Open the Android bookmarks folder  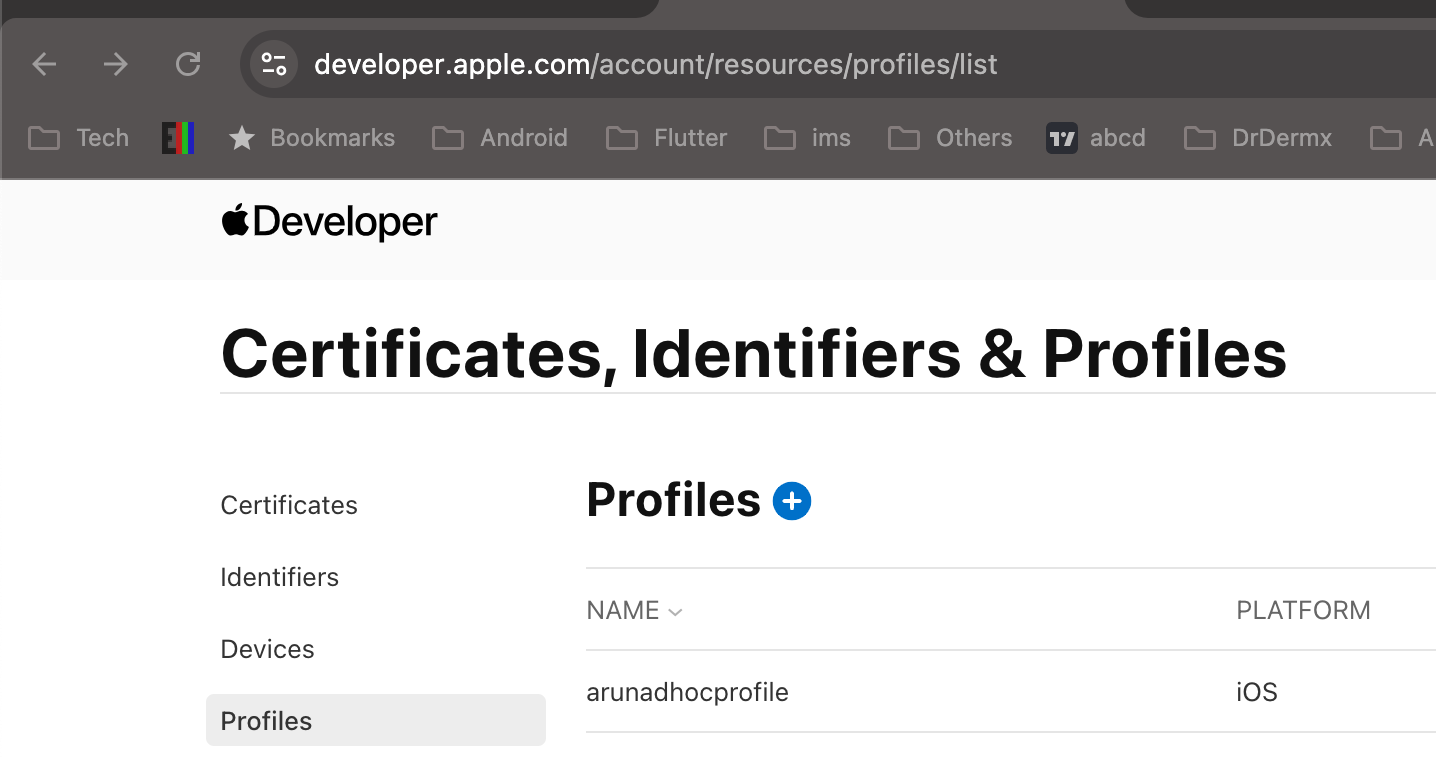(x=500, y=138)
